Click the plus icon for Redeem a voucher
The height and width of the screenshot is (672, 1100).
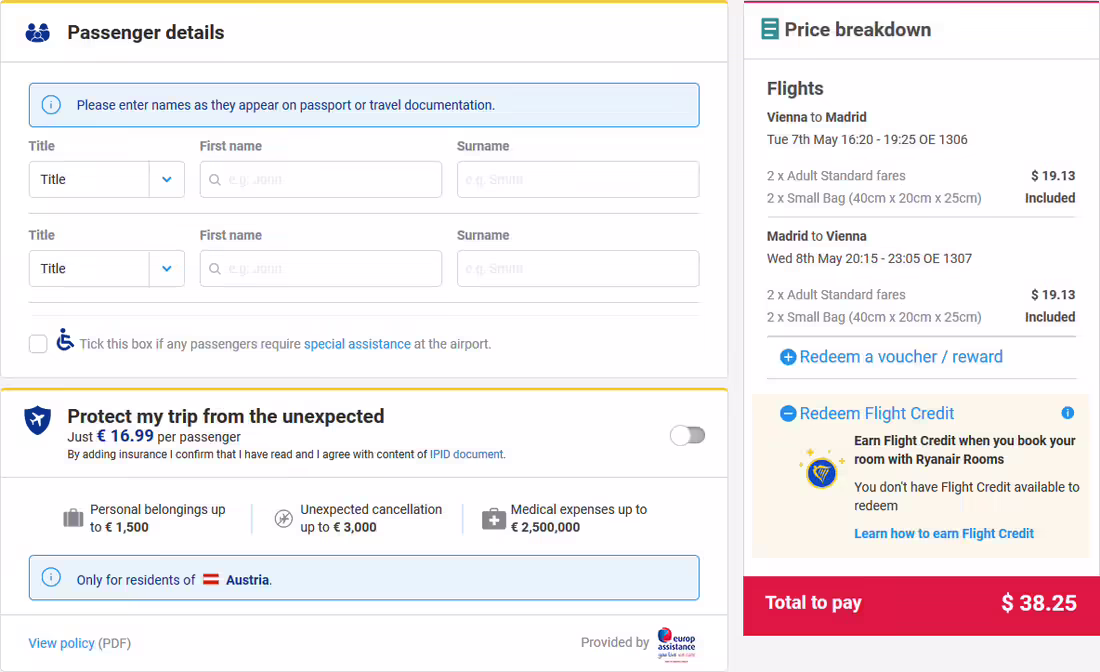(788, 357)
